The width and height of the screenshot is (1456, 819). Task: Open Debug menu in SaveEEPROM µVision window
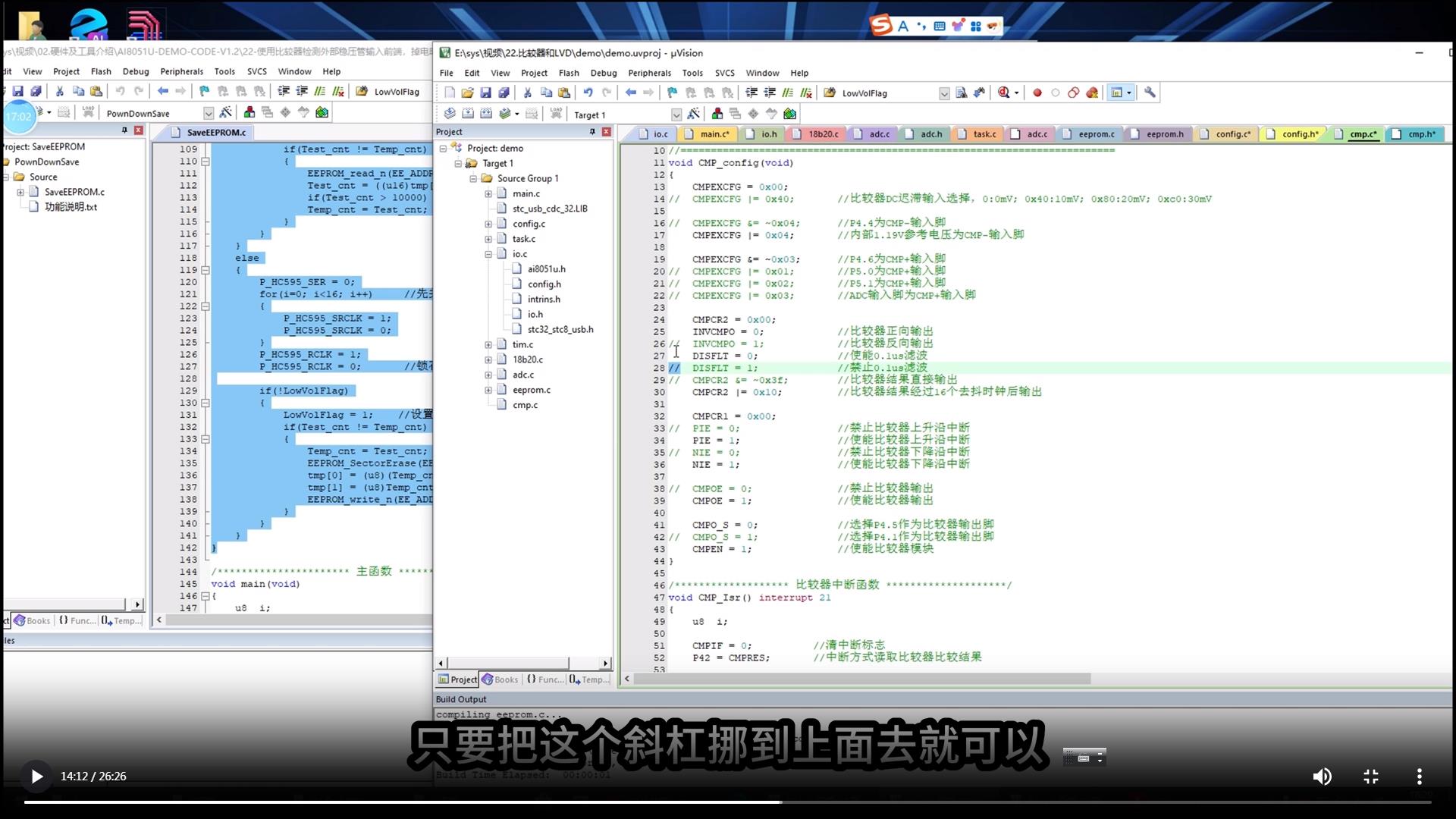tap(136, 71)
